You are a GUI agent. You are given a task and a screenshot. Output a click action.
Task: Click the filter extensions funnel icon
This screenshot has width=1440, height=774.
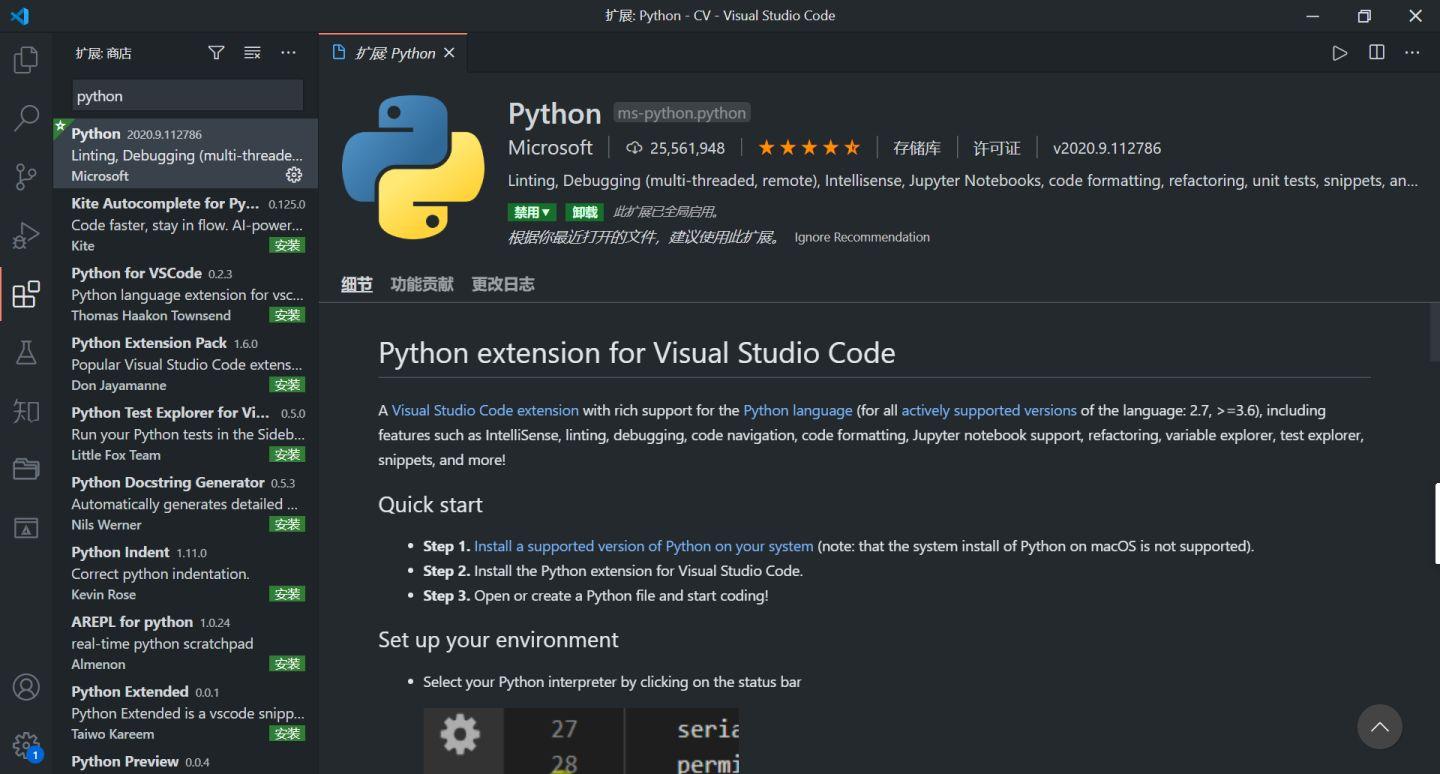pyautogui.click(x=216, y=52)
